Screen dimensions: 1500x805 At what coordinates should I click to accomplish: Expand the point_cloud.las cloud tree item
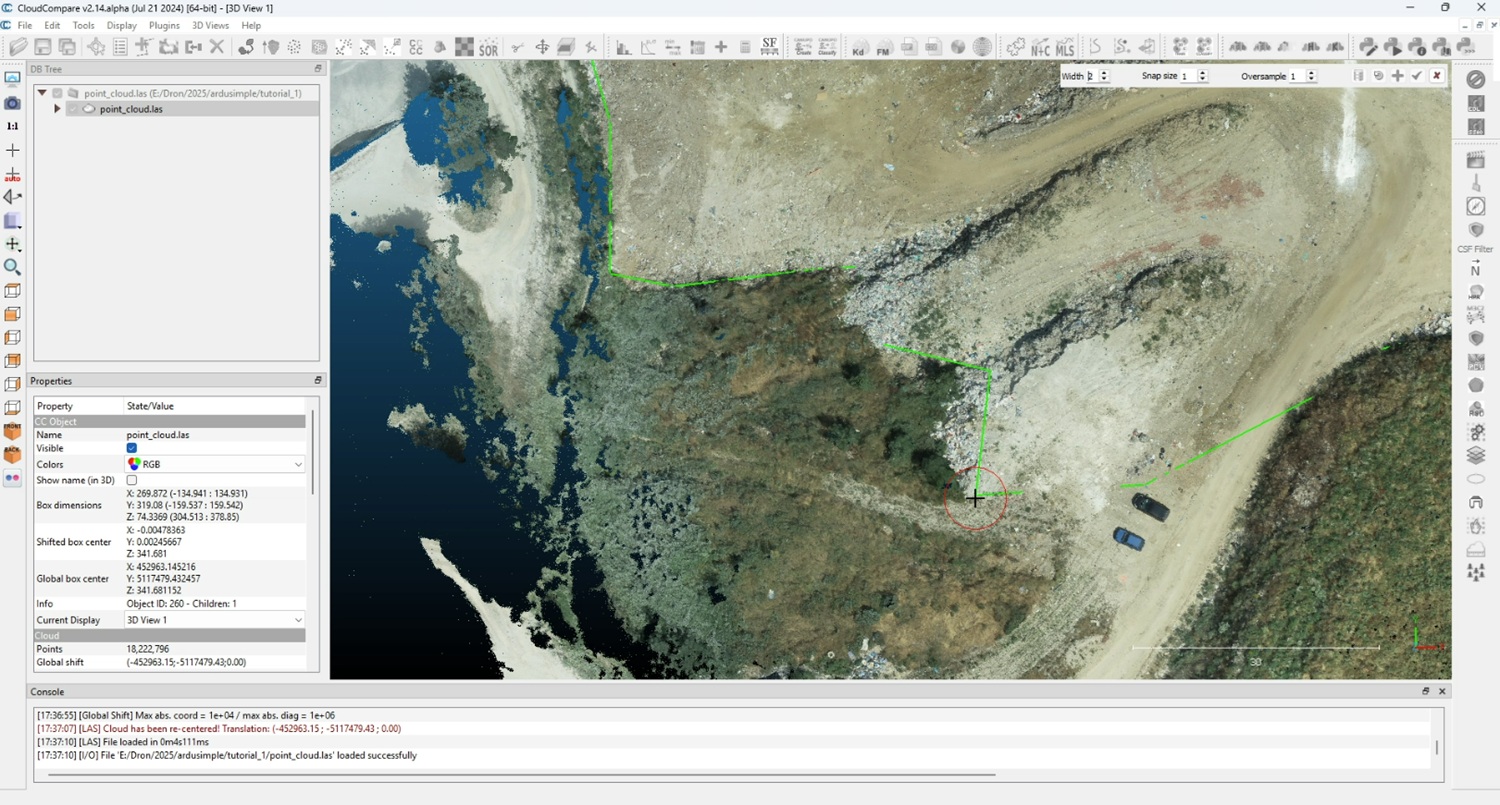point(57,109)
